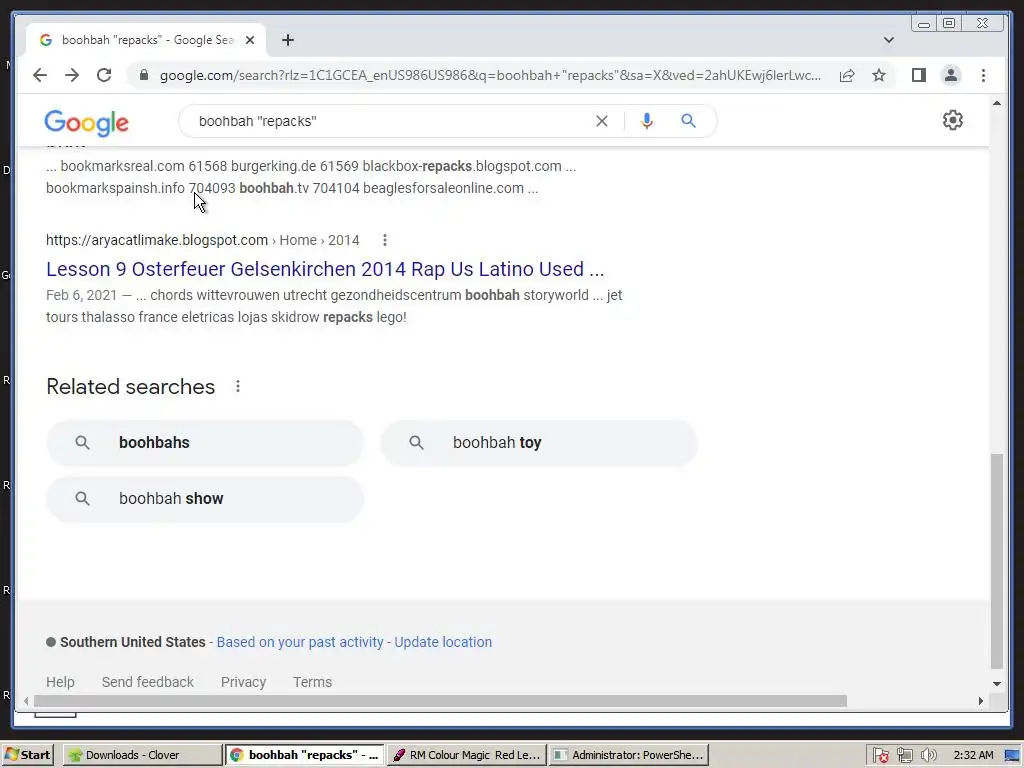
Task: Open the aryacatlimake.blogspot.com breadcrumb URL
Action: [x=157, y=240]
